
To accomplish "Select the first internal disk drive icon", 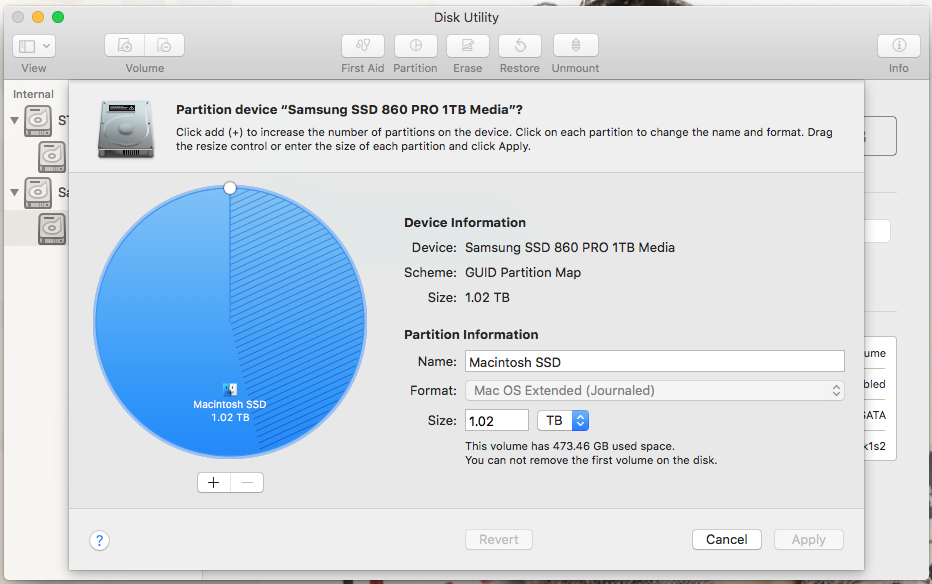I will click(x=37, y=121).
